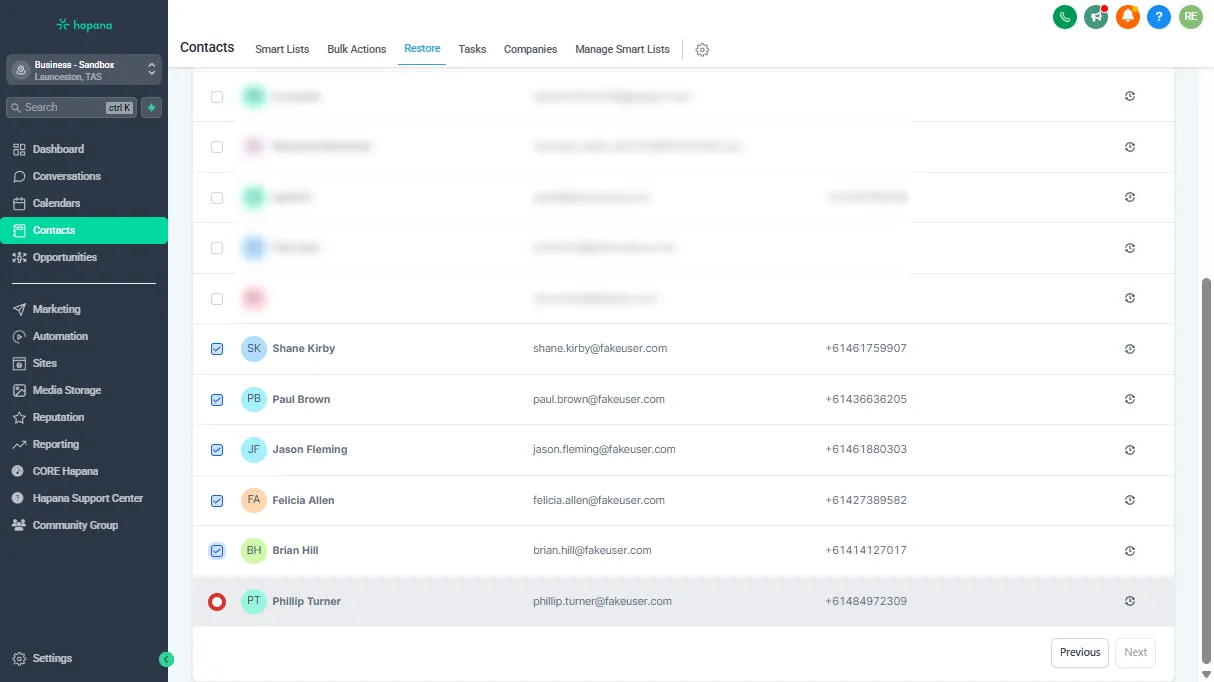
Task: Uncheck the Paul Brown checkbox
Action: [217, 400]
